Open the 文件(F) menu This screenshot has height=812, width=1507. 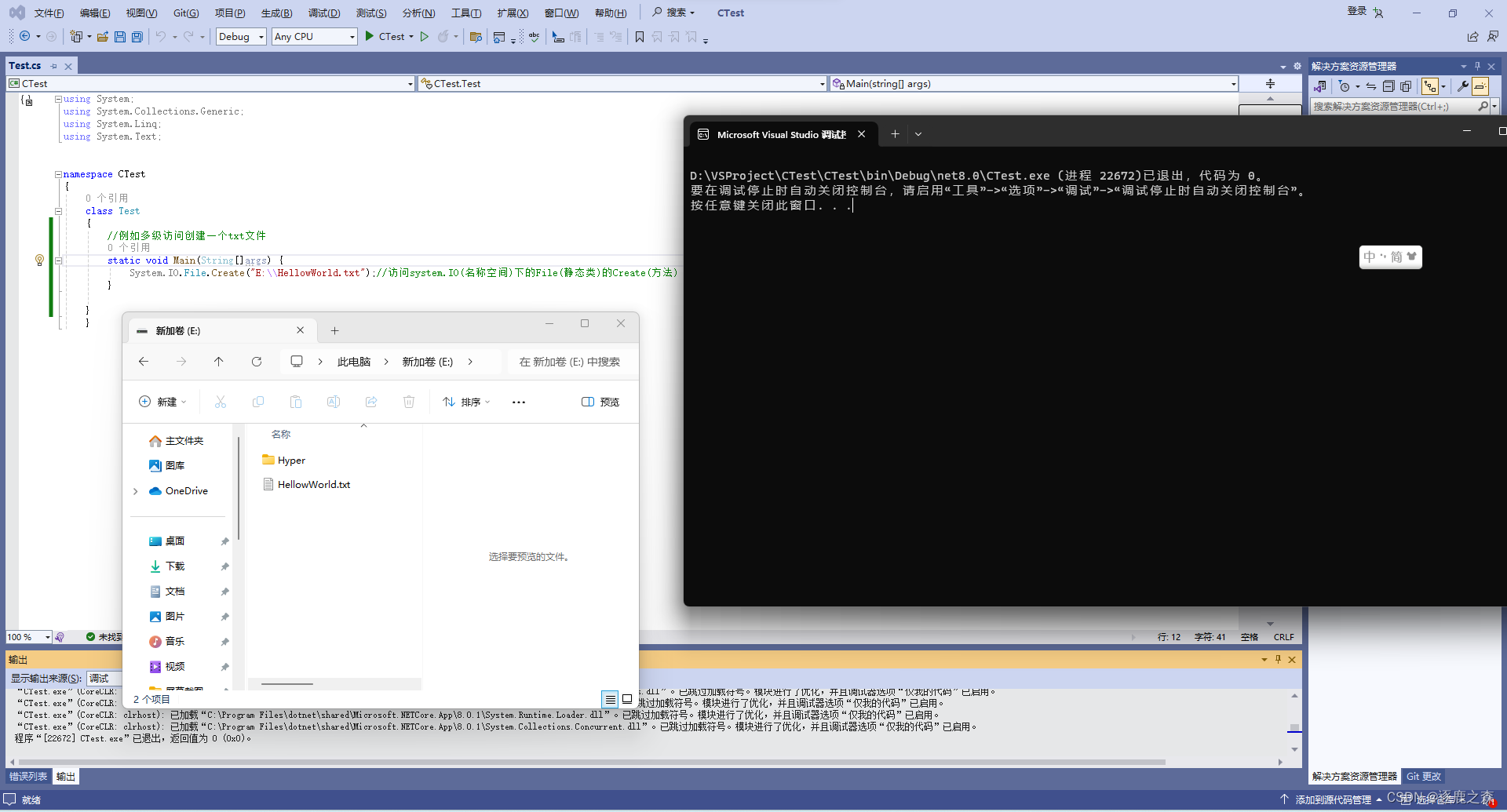pyautogui.click(x=49, y=13)
